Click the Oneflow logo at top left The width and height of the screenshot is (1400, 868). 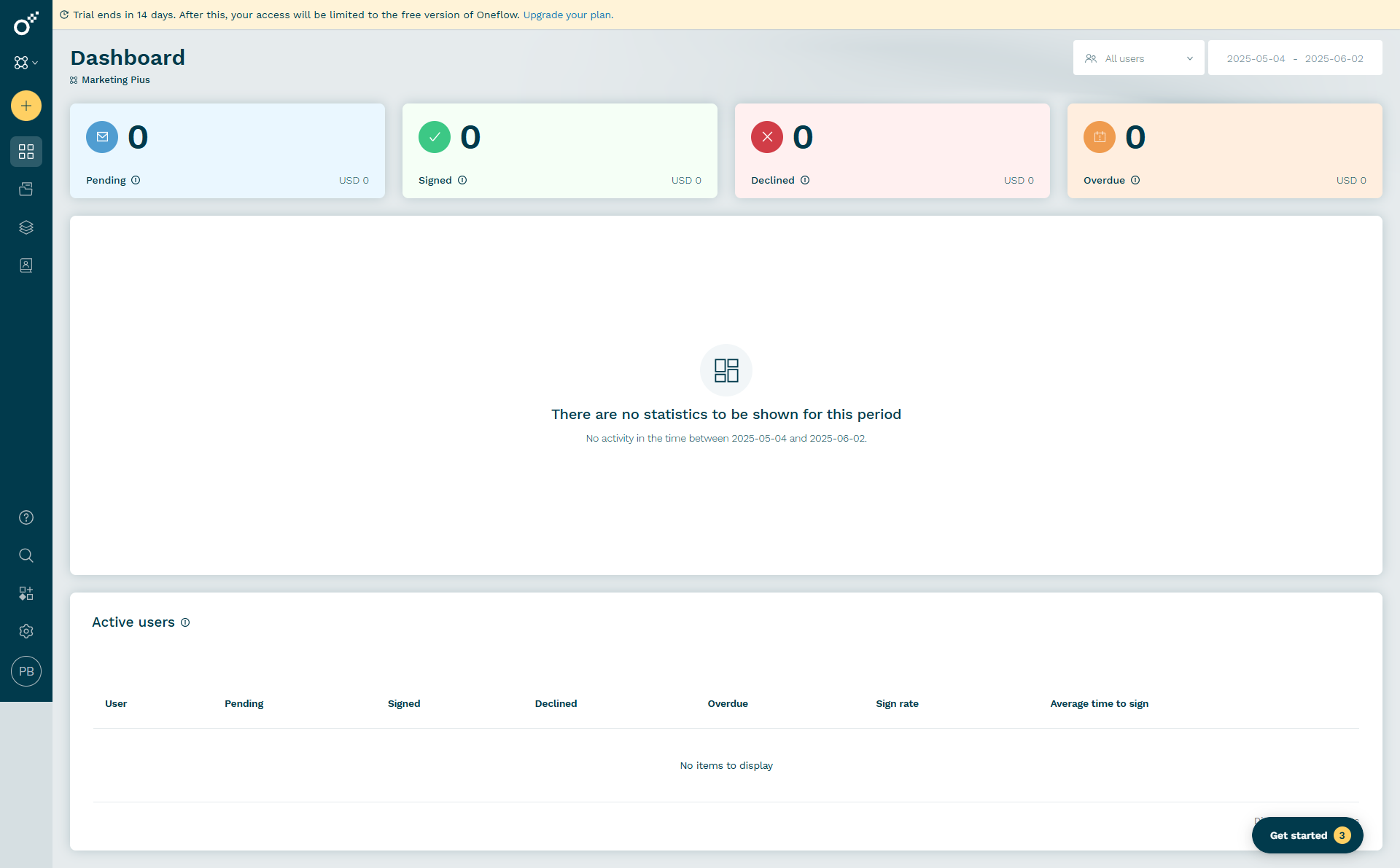[26, 23]
